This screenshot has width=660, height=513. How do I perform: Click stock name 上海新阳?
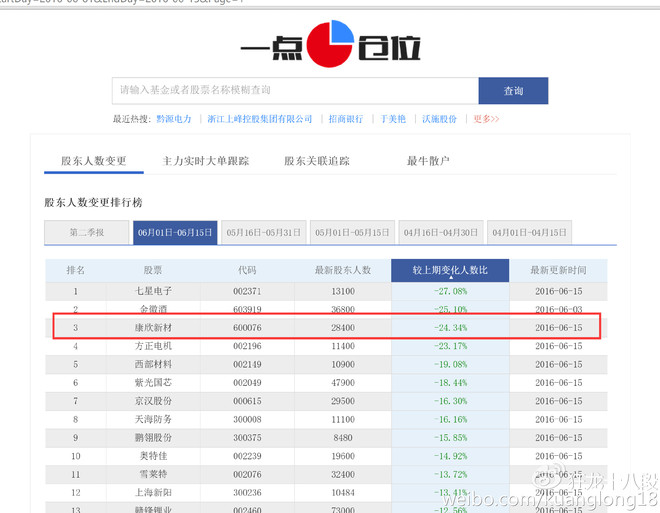click(x=153, y=493)
